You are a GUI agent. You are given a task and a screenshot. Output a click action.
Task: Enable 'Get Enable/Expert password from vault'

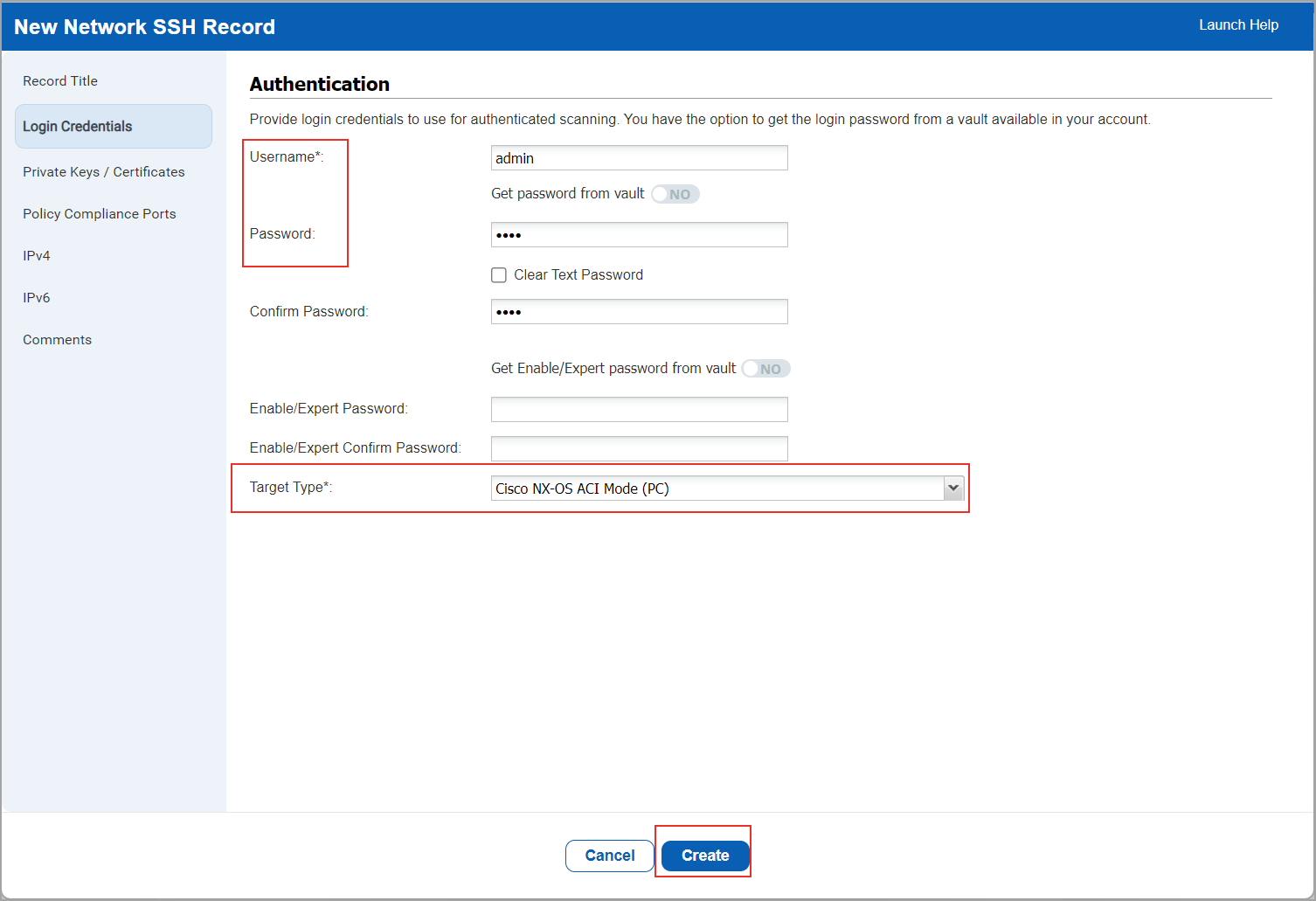pos(765,368)
